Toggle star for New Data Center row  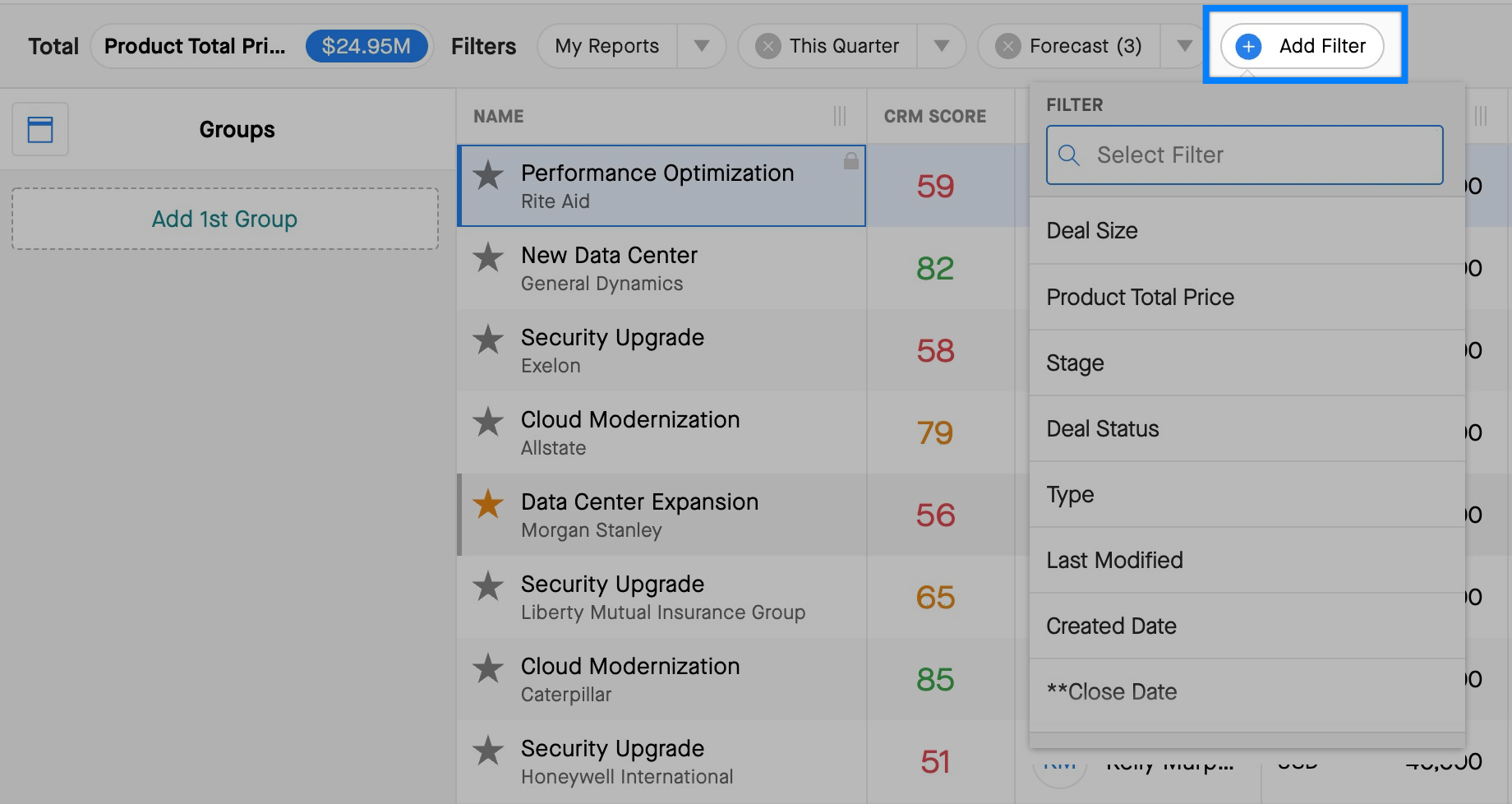coord(488,256)
